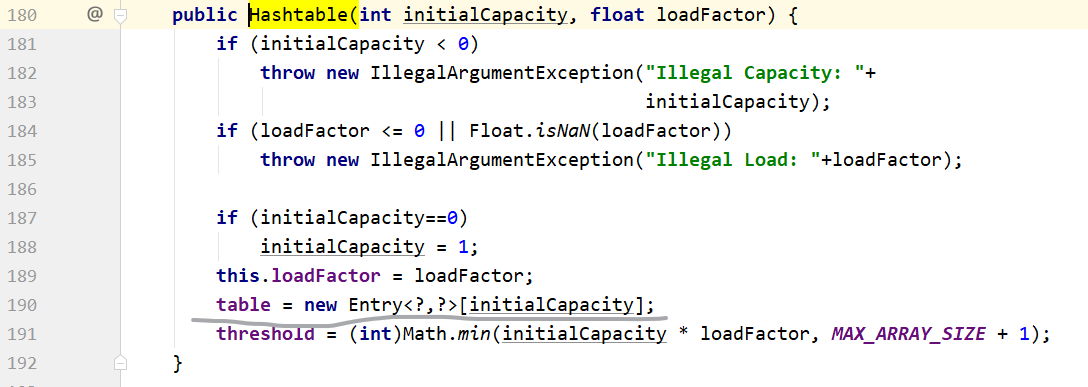The width and height of the screenshot is (1088, 387).
Task: Click the @ gutter icon on line 180
Action: pos(94,15)
